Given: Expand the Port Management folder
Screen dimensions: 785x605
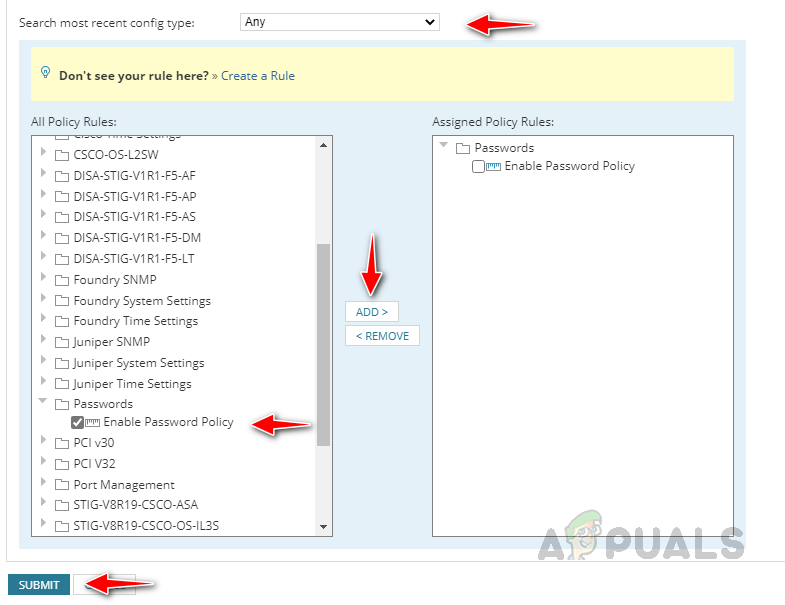Looking at the screenshot, I should coord(43,482).
